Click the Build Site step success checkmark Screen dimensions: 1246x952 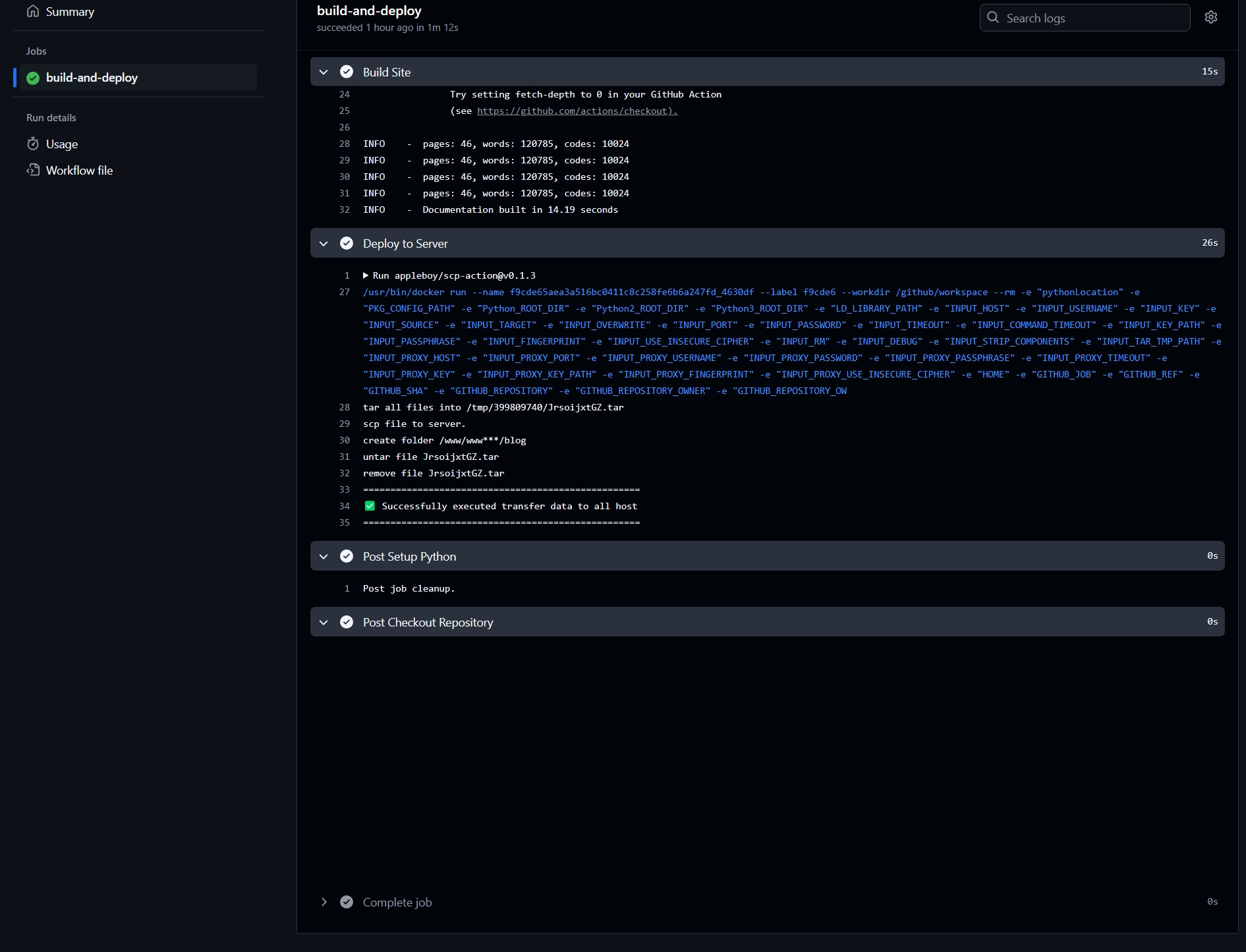(347, 72)
